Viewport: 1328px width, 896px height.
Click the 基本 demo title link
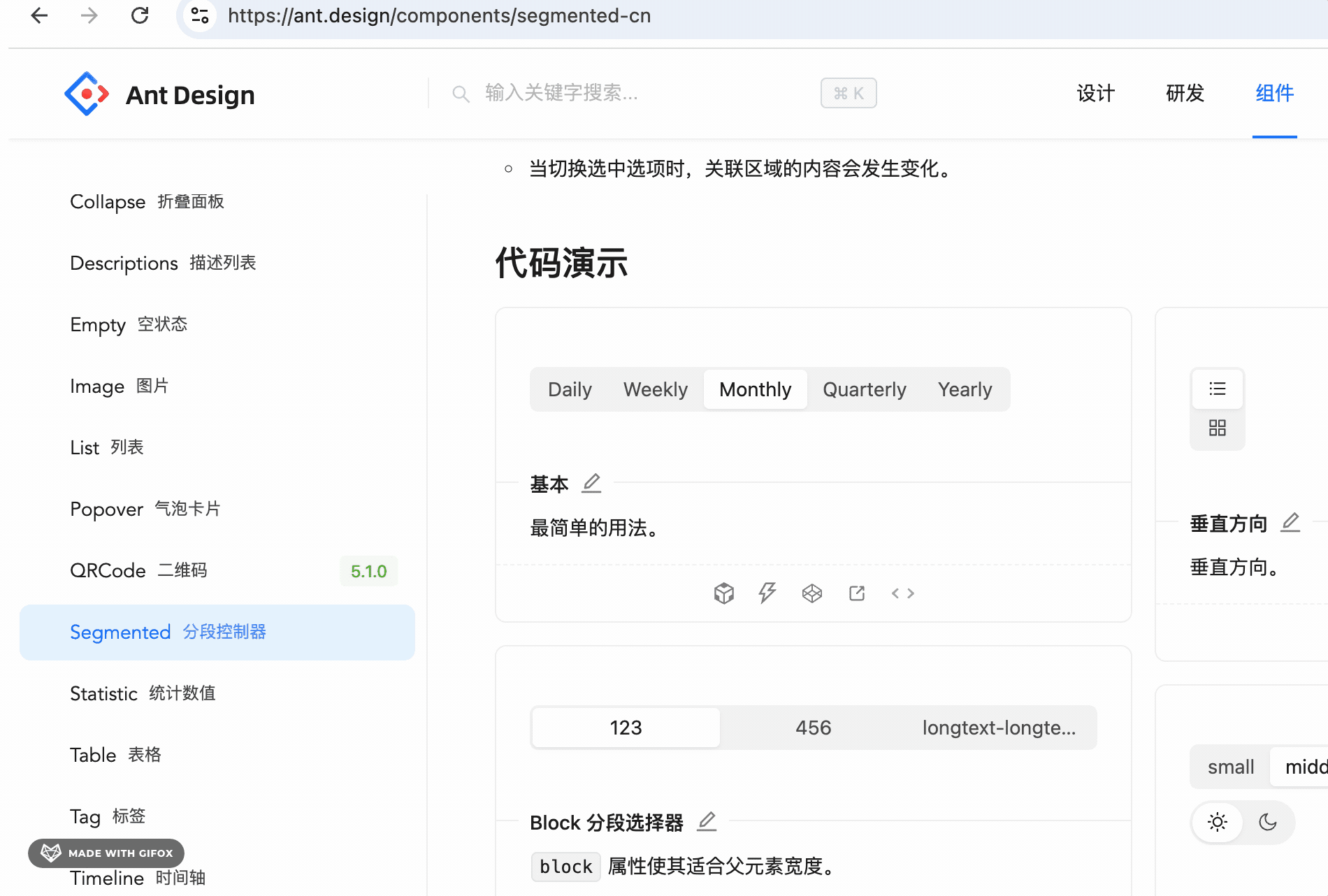tap(549, 484)
